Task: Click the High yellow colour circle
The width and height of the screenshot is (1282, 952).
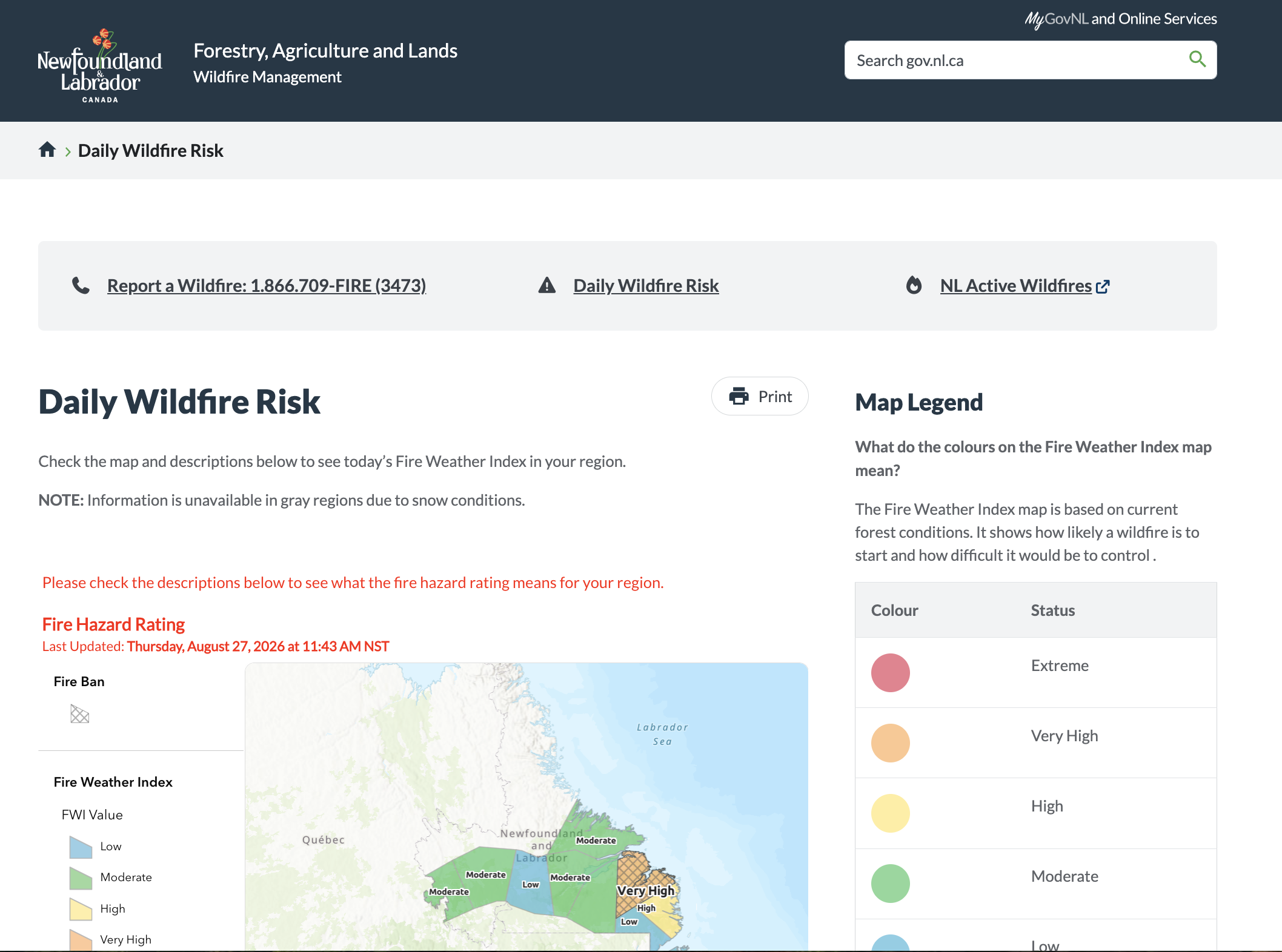Action: [890, 813]
